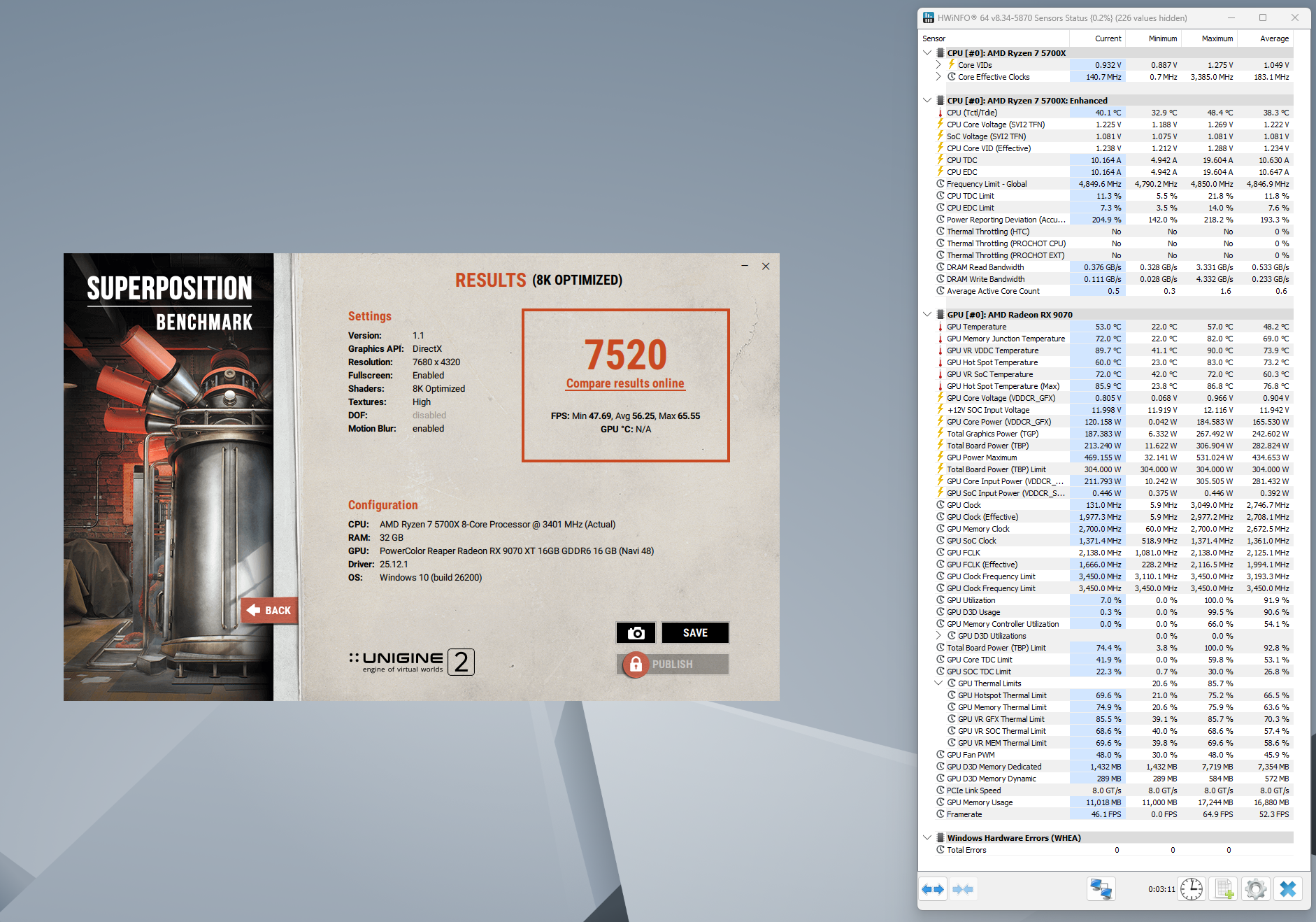Collapse the AMD Ryzen 7 5700X: Enhanced group
Viewport: 1316px width, 922px height.
927,101
